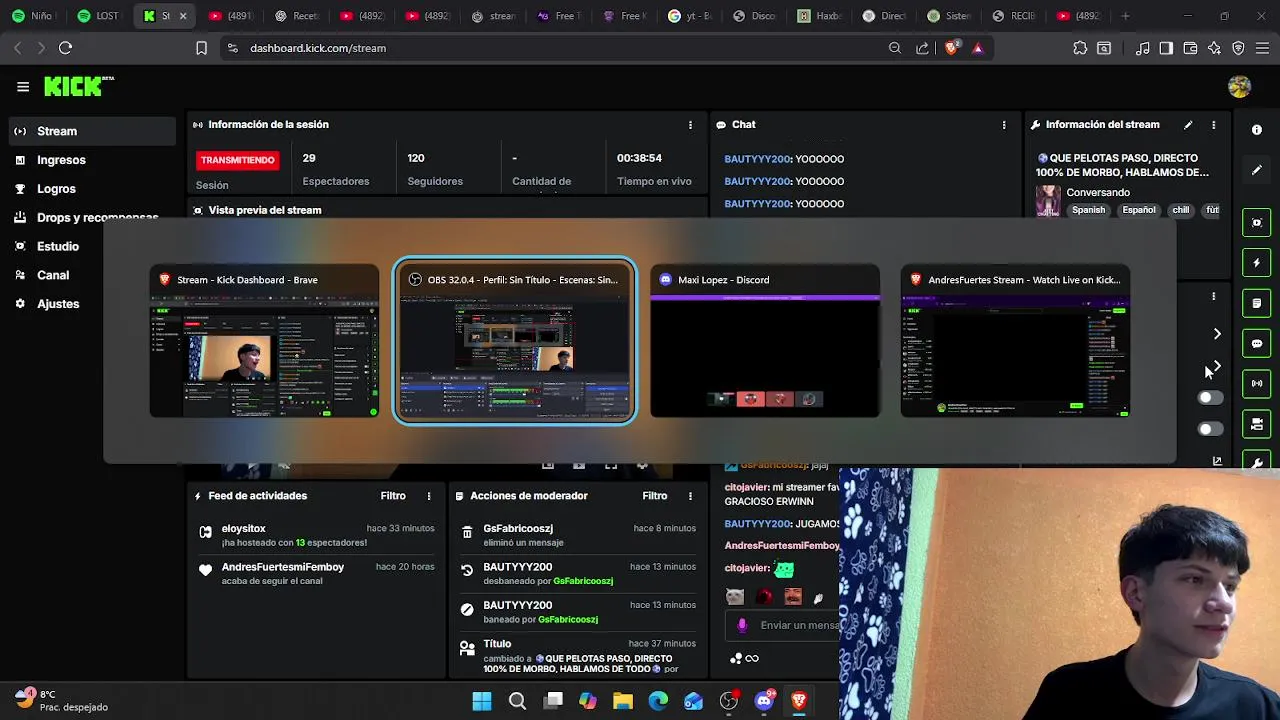Click unban icon beside BAUTYYY200 desbaneado entry
Screen dimensions: 1280x720
467,570
